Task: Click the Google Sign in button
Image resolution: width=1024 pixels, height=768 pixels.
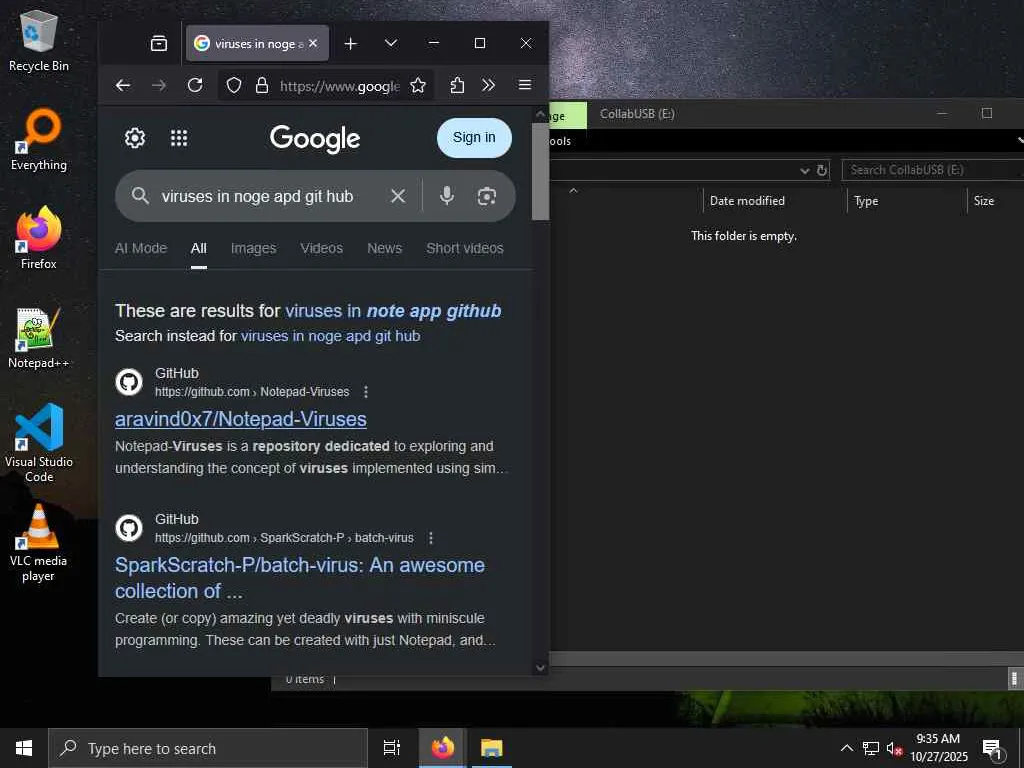Action: click(x=474, y=138)
